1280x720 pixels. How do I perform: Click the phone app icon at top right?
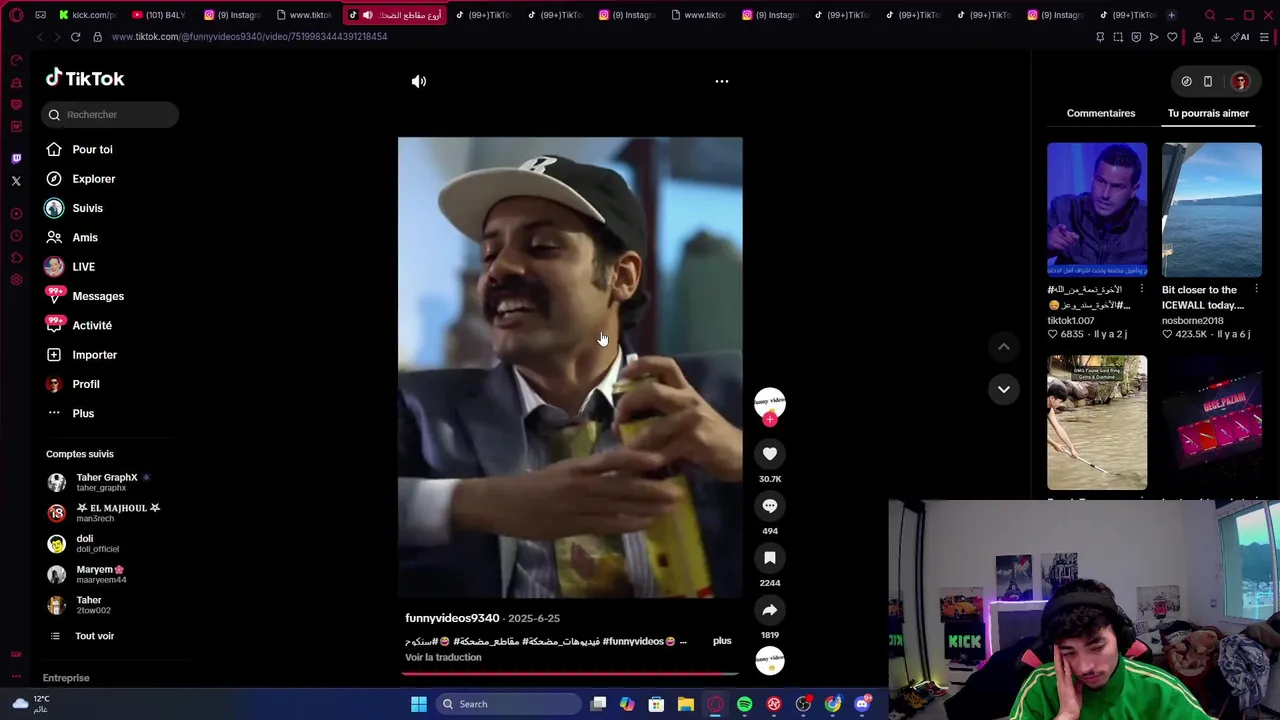coord(1208,81)
